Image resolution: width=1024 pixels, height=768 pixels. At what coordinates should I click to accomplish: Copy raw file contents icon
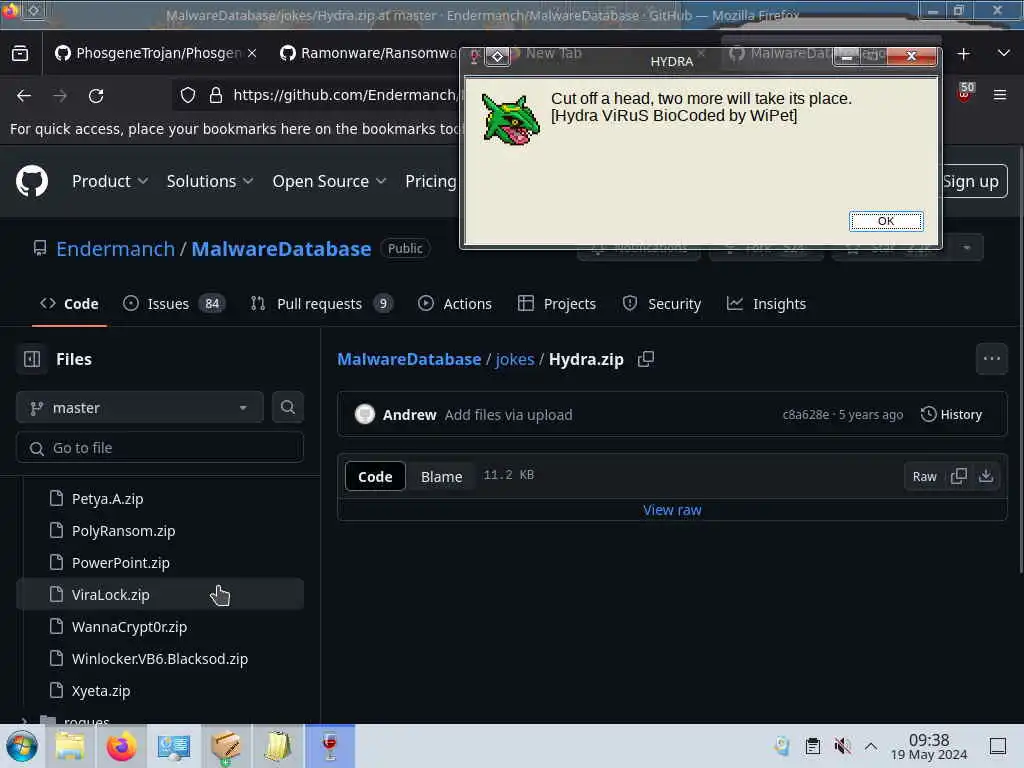959,476
